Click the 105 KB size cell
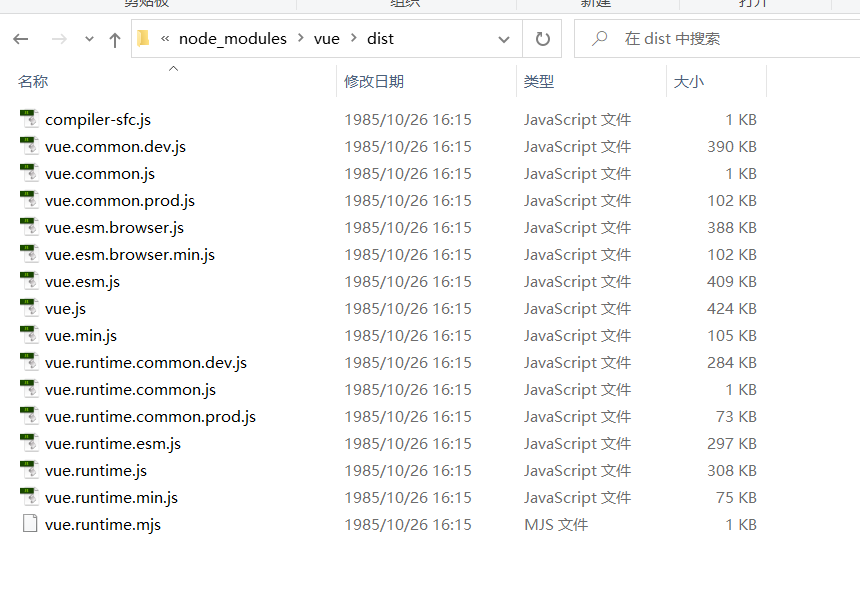This screenshot has width=860, height=611. click(732, 335)
